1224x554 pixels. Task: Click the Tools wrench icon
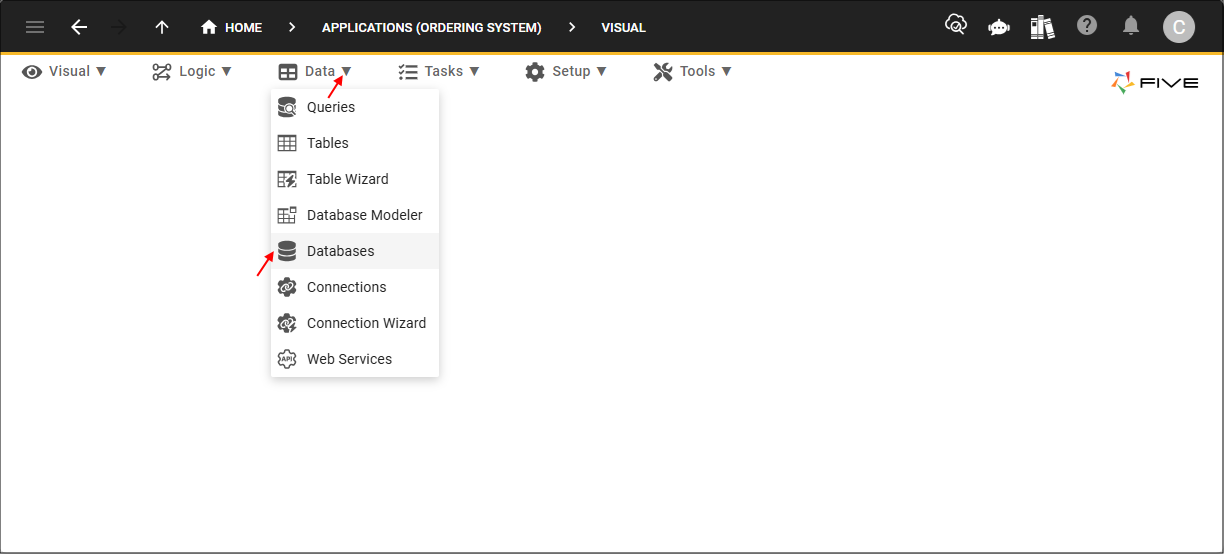click(663, 72)
